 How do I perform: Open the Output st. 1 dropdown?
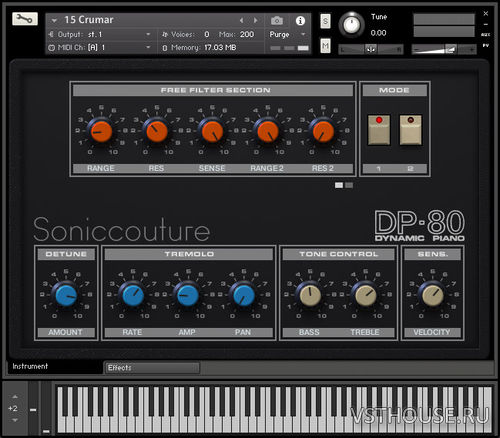coord(100,34)
